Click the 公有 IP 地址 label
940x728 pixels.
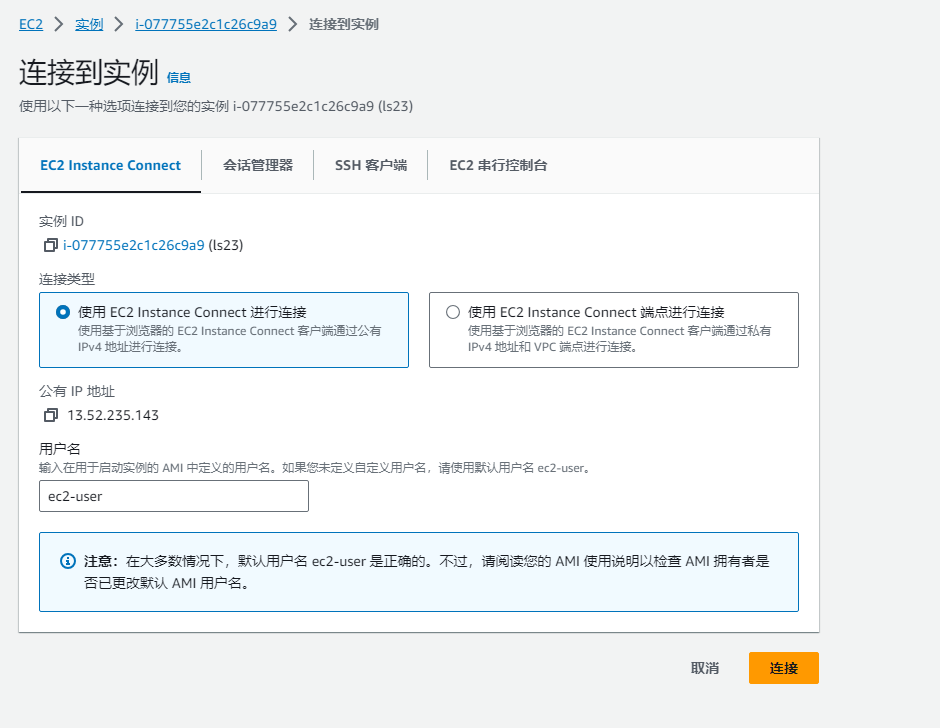coord(77,392)
